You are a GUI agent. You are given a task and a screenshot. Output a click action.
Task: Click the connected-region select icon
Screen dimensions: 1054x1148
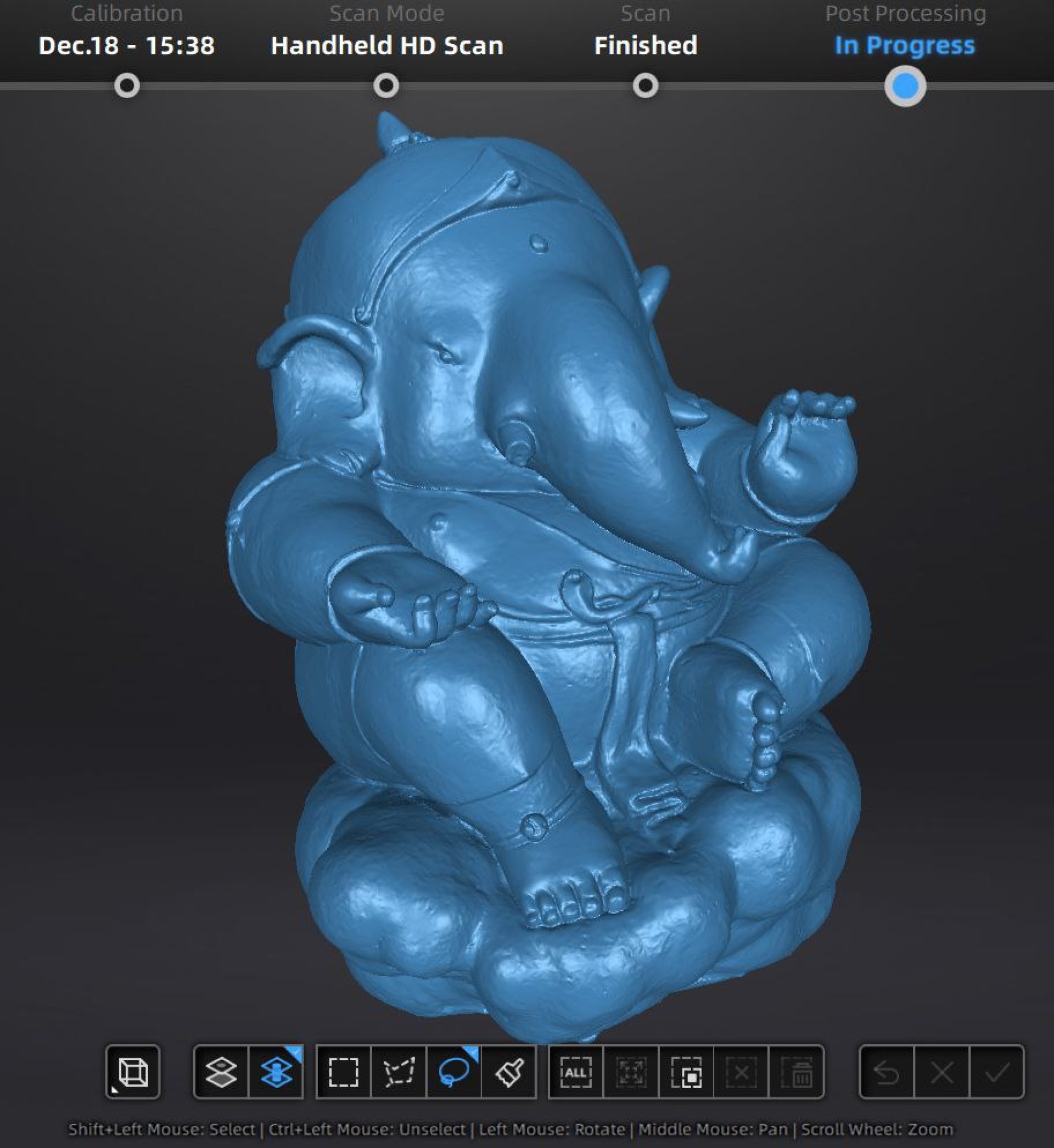[x=631, y=1072]
